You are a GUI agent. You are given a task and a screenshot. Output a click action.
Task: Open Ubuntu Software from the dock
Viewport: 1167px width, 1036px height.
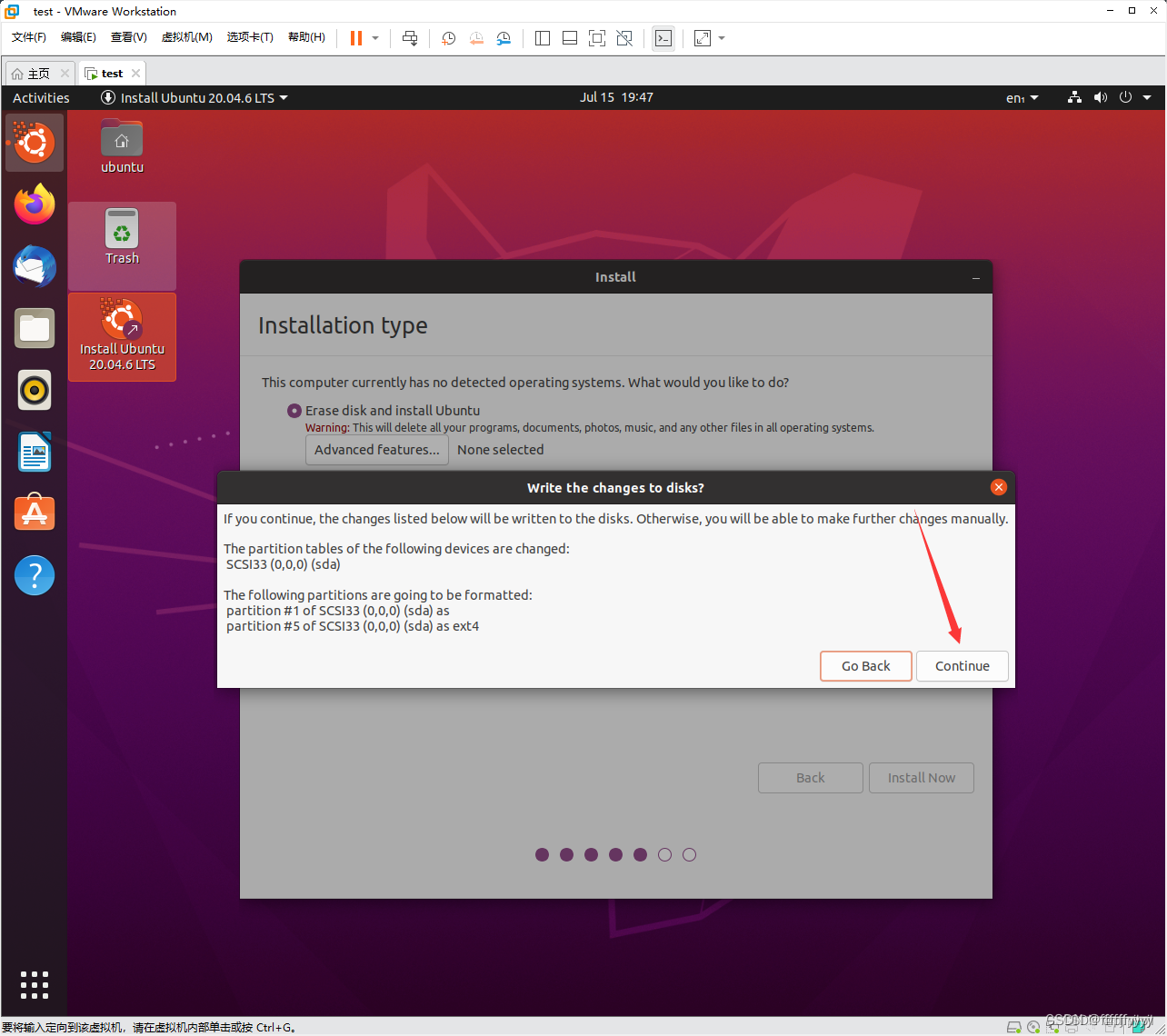pos(35,513)
